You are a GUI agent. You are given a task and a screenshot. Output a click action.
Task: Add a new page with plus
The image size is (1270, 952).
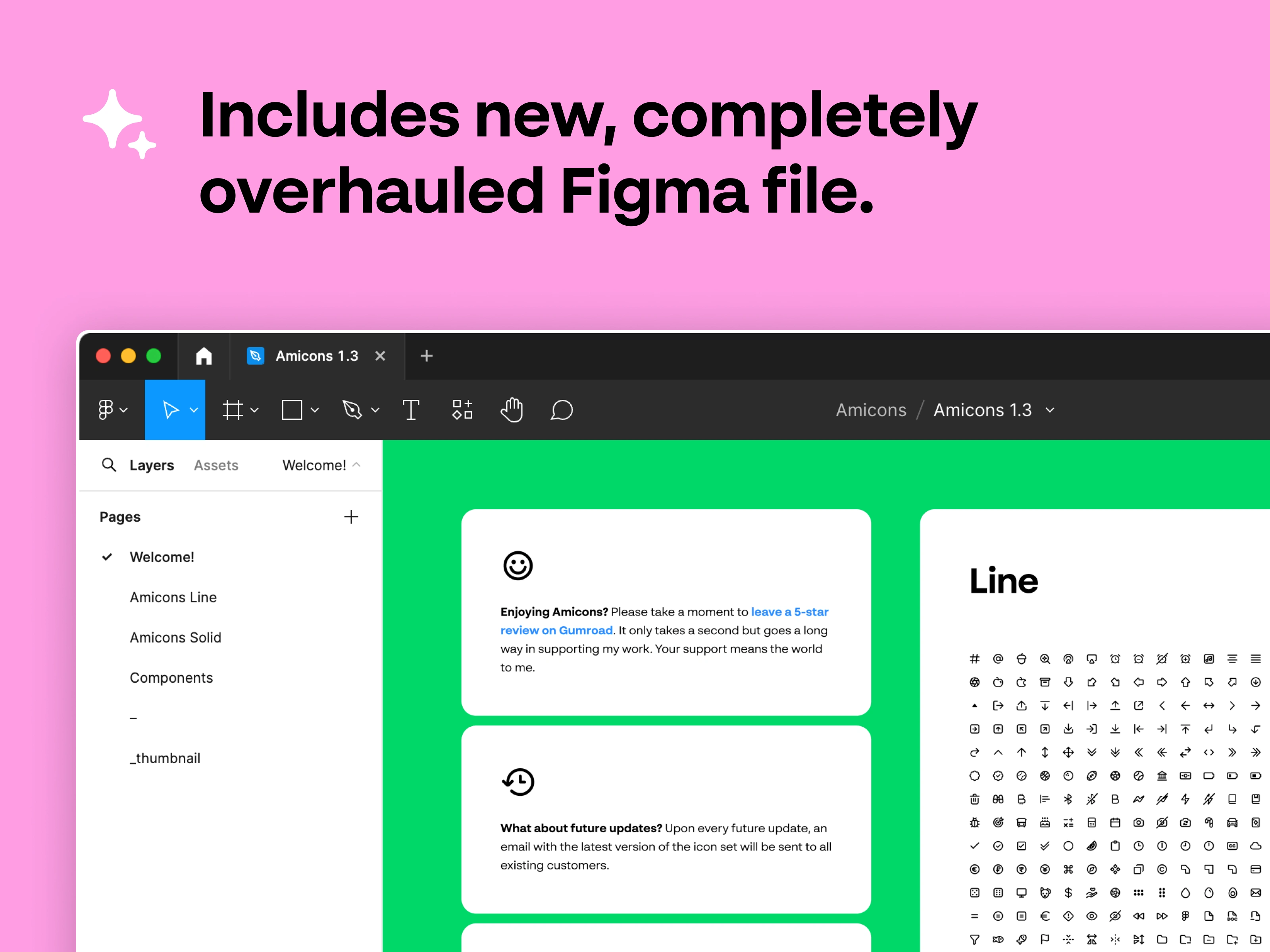(x=351, y=517)
